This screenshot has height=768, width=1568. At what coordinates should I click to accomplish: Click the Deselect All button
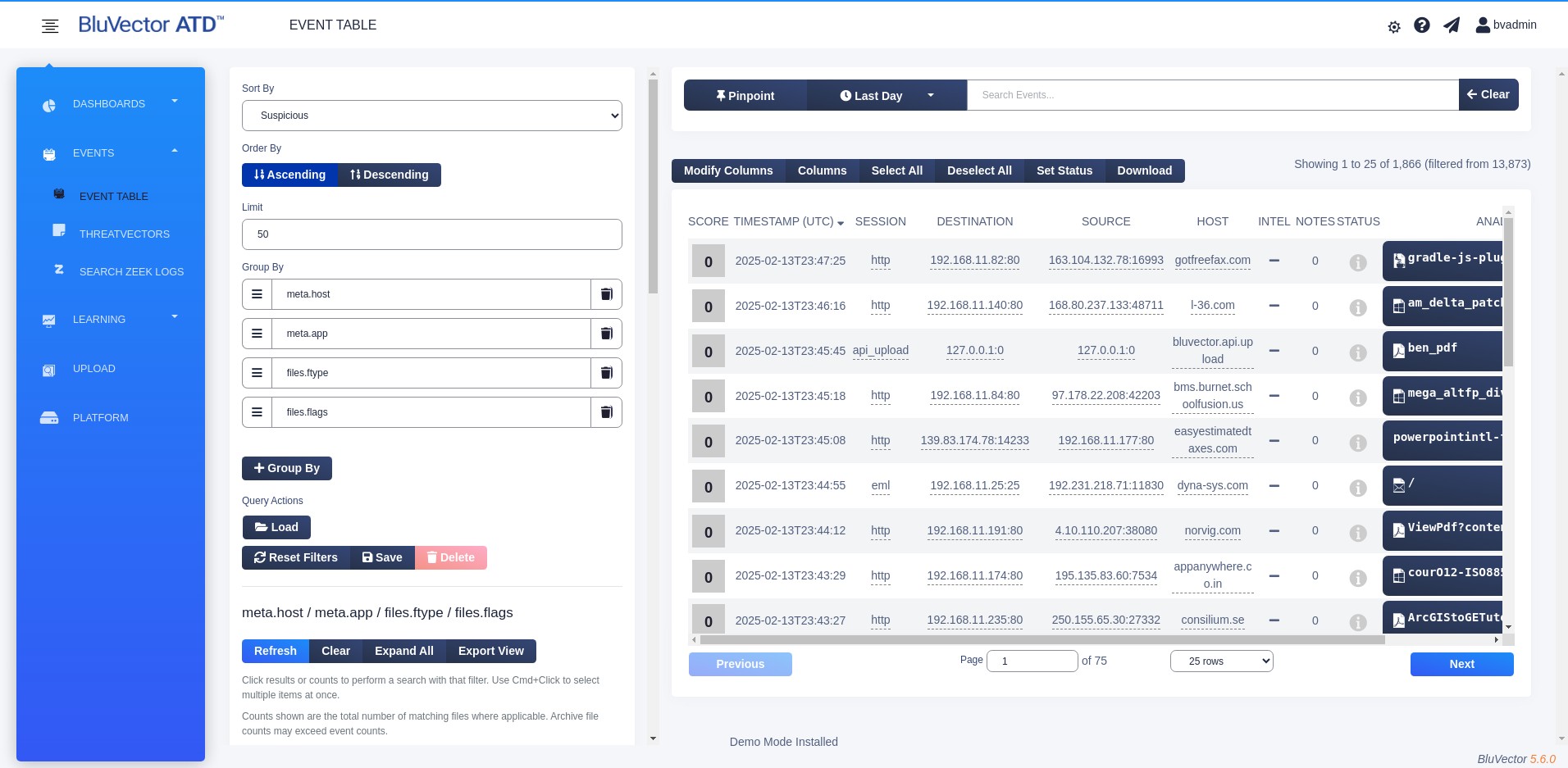click(x=979, y=170)
